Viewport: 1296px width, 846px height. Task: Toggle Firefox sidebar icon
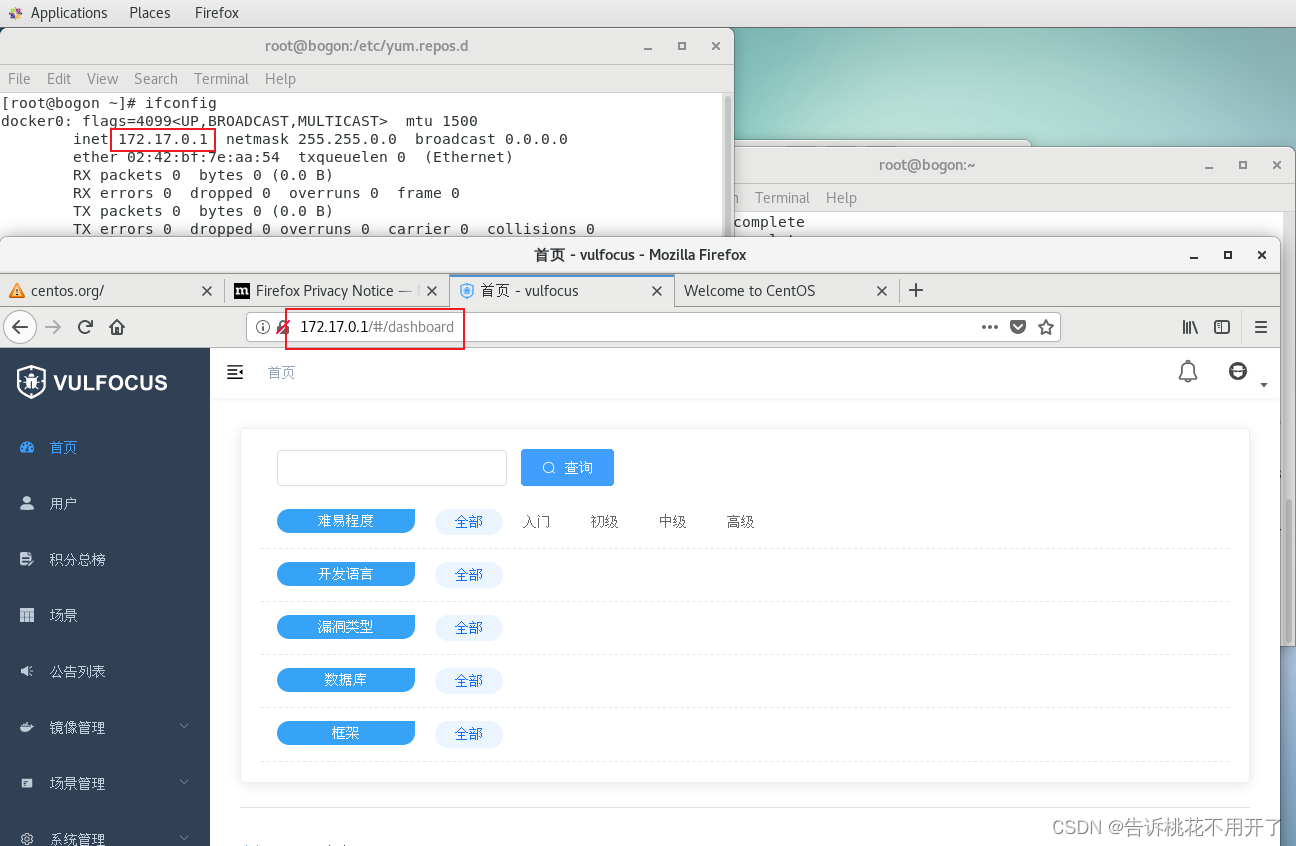point(1222,327)
